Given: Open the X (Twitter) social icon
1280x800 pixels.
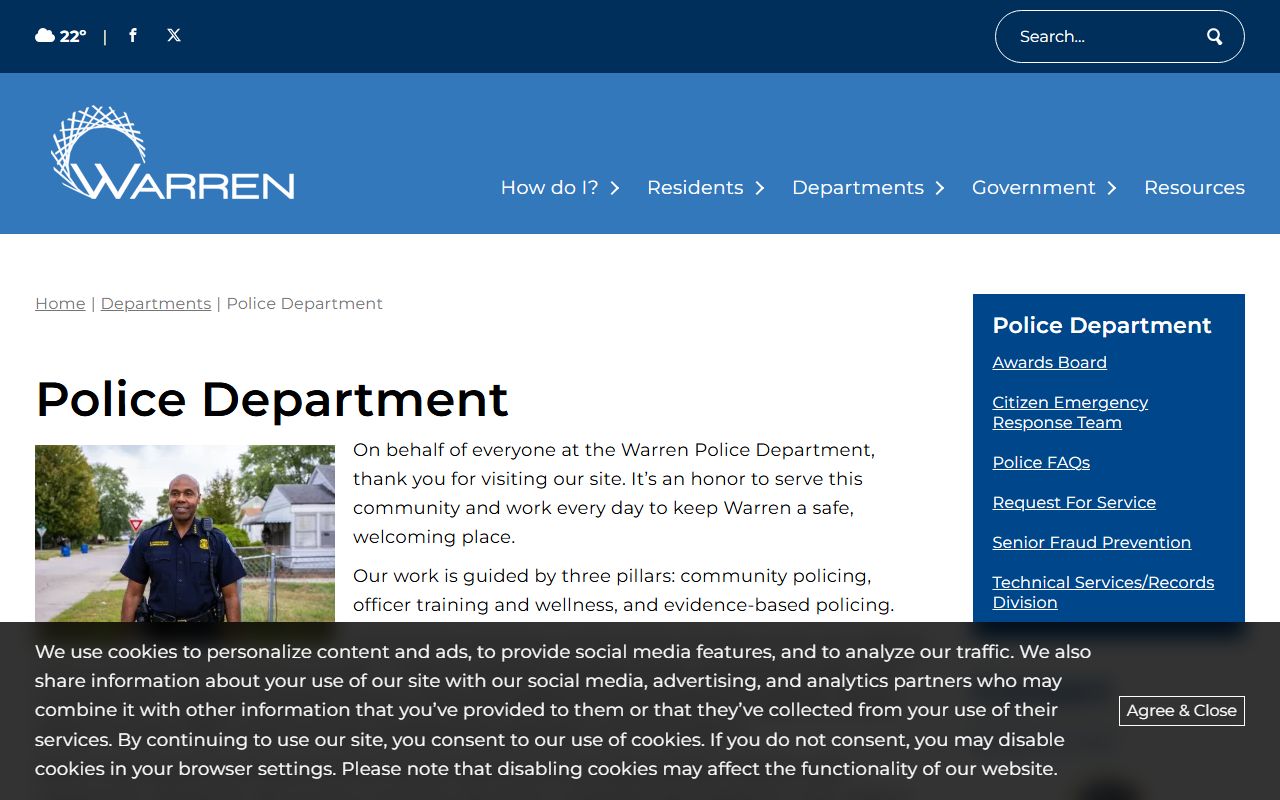Looking at the screenshot, I should point(174,36).
